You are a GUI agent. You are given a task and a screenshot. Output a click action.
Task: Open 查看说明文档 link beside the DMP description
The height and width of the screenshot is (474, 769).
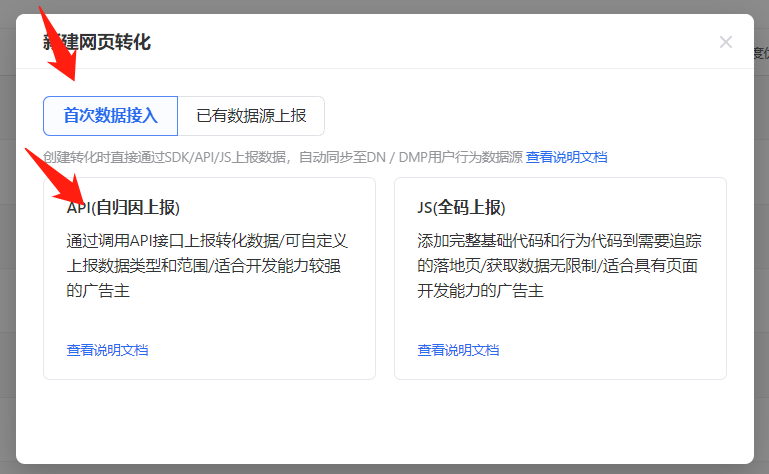click(x=566, y=157)
